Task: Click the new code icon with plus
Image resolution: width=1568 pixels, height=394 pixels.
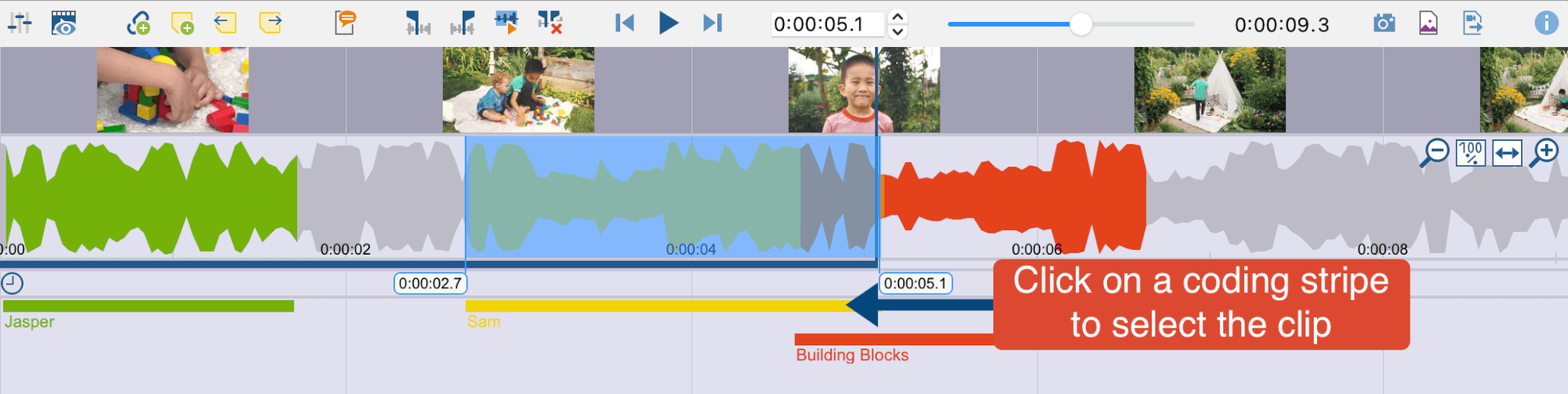Action: point(138,23)
